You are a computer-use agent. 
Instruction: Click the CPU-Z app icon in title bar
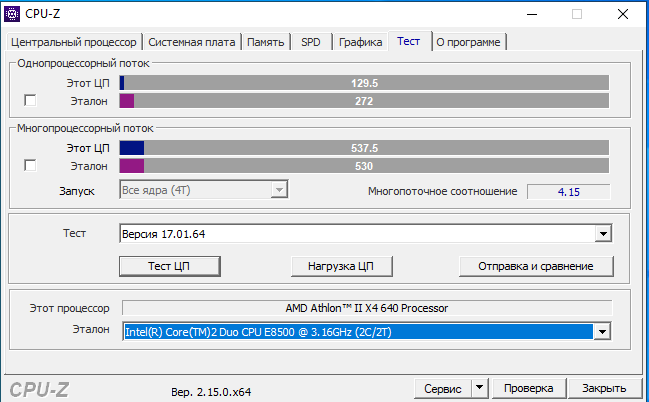pos(12,14)
